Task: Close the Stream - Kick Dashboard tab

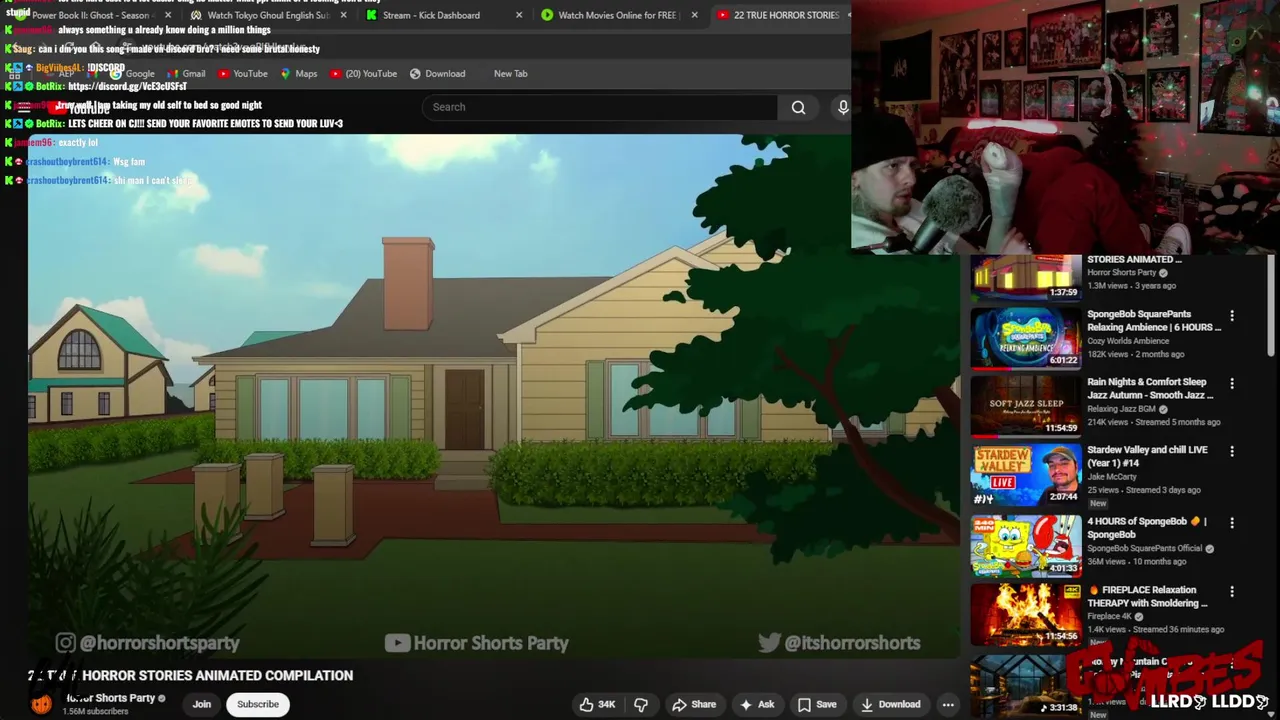Action: (519, 15)
